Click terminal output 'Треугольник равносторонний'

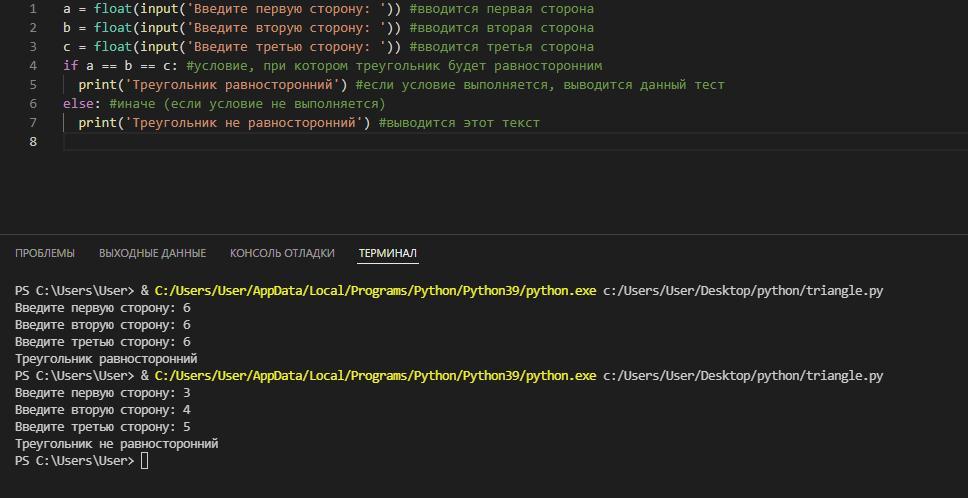point(106,359)
